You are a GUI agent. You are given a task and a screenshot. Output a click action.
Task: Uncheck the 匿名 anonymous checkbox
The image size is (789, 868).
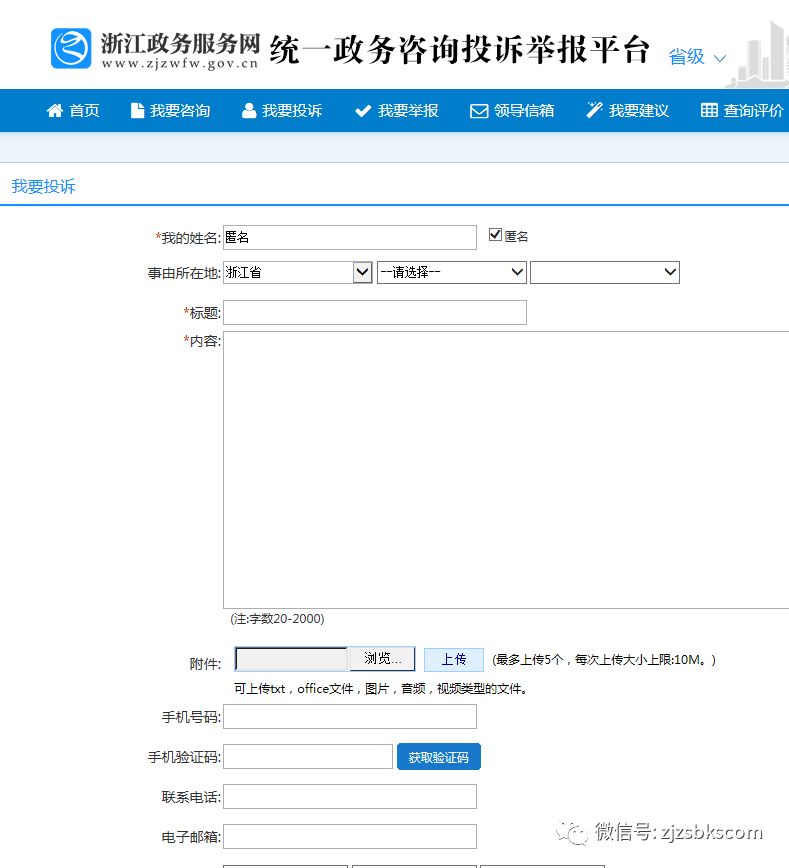coord(496,235)
